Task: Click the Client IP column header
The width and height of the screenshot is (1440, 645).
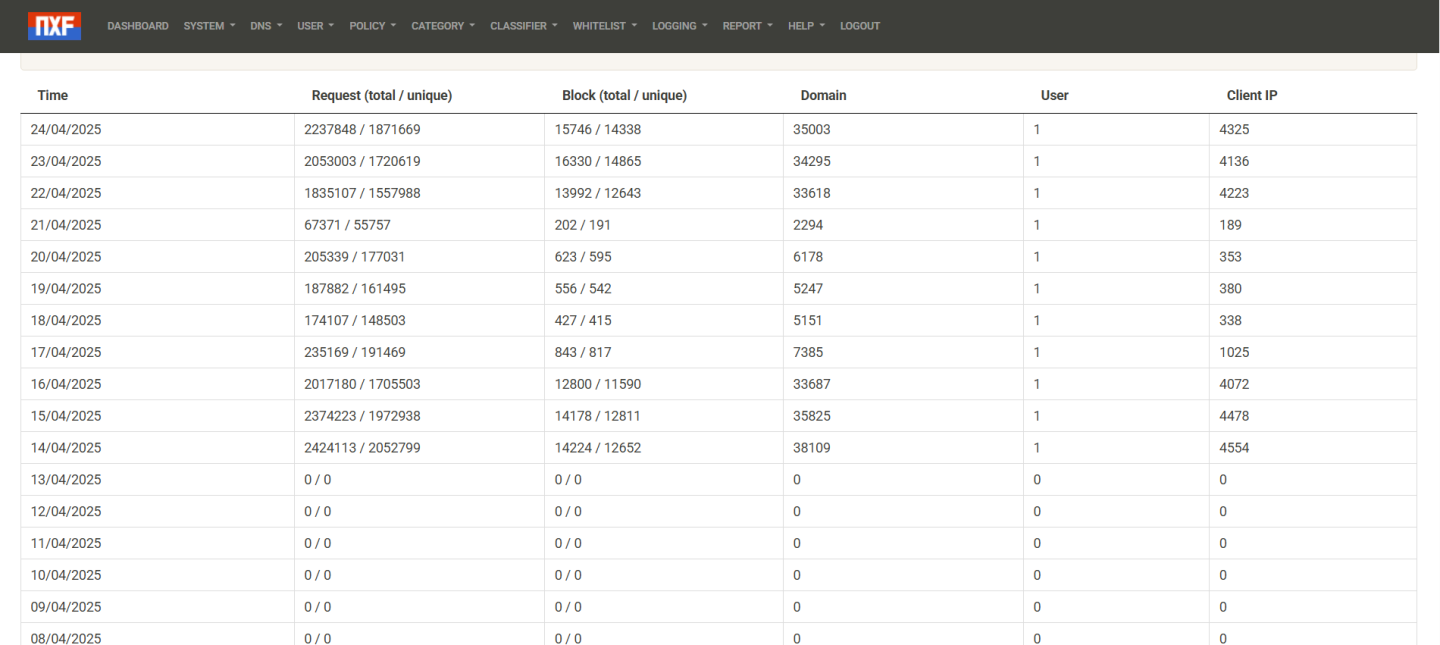Action: pyautogui.click(x=1251, y=96)
